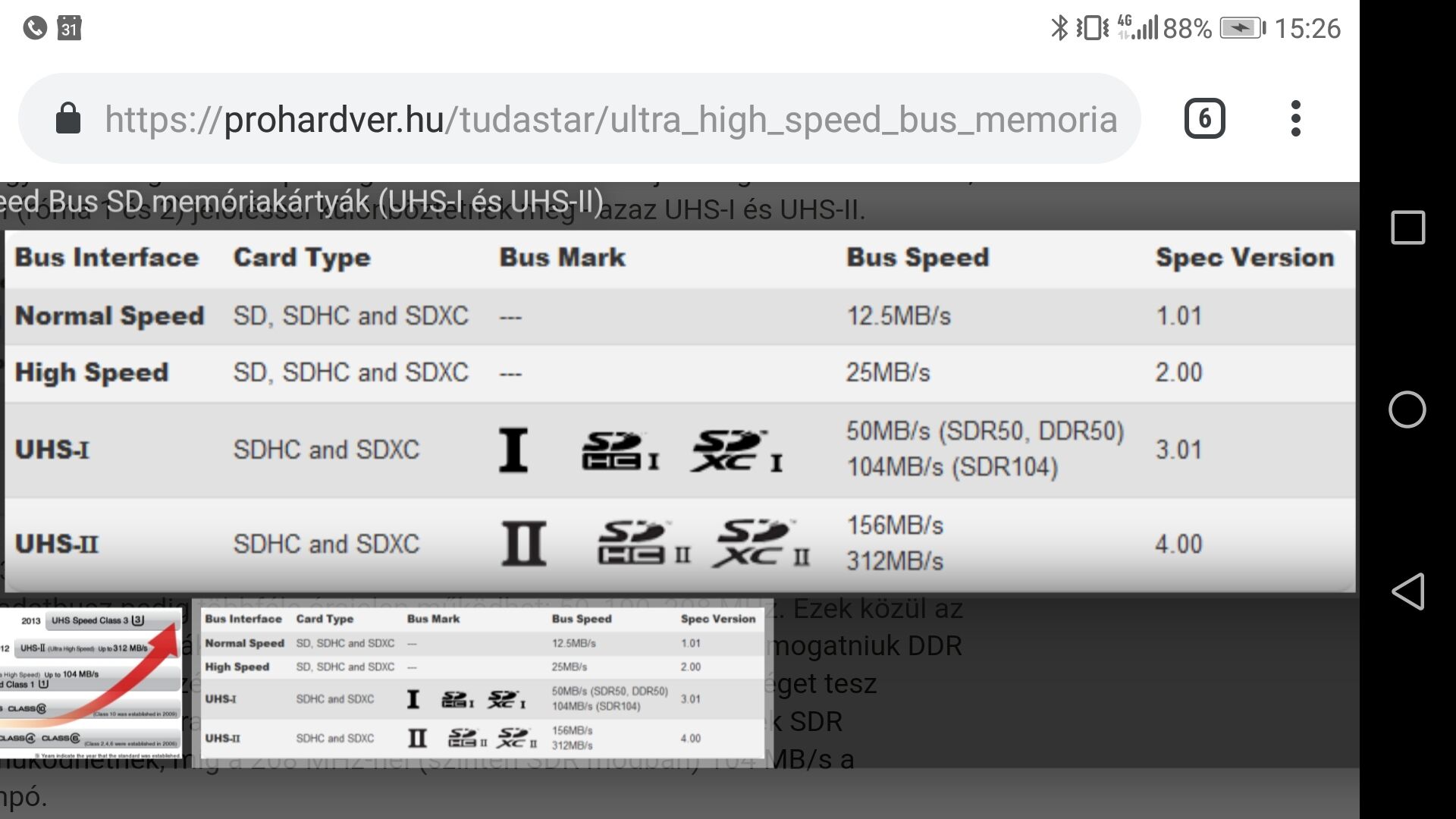This screenshot has height=819, width=1456.
Task: Tap the 50MB/s (SDR50, DDR50) text
Action: pyautogui.click(x=986, y=431)
